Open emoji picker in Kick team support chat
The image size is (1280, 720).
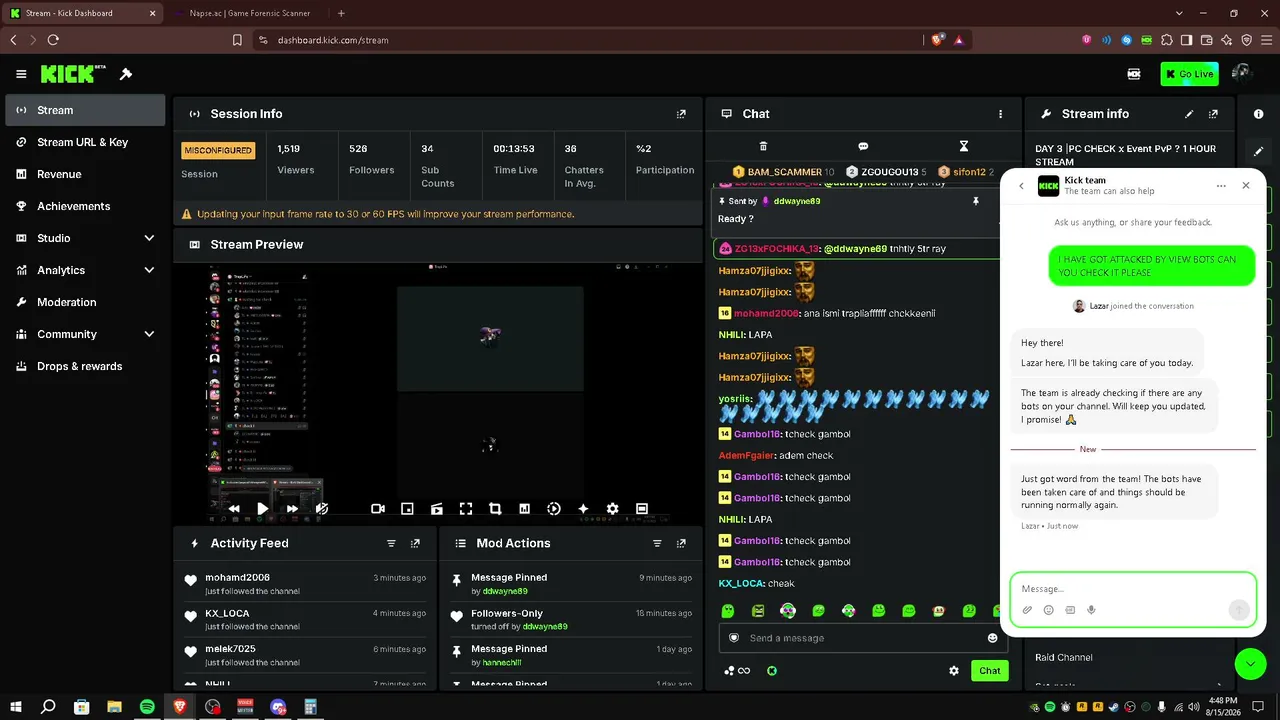coord(1048,610)
